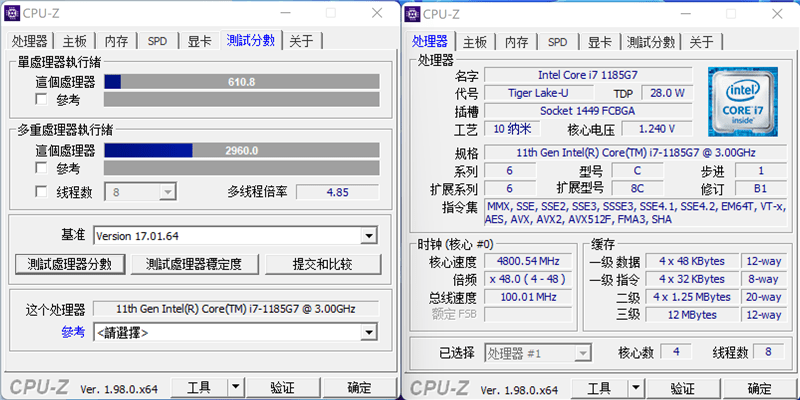
Task: Click 工具 button in left window
Action: (199, 387)
